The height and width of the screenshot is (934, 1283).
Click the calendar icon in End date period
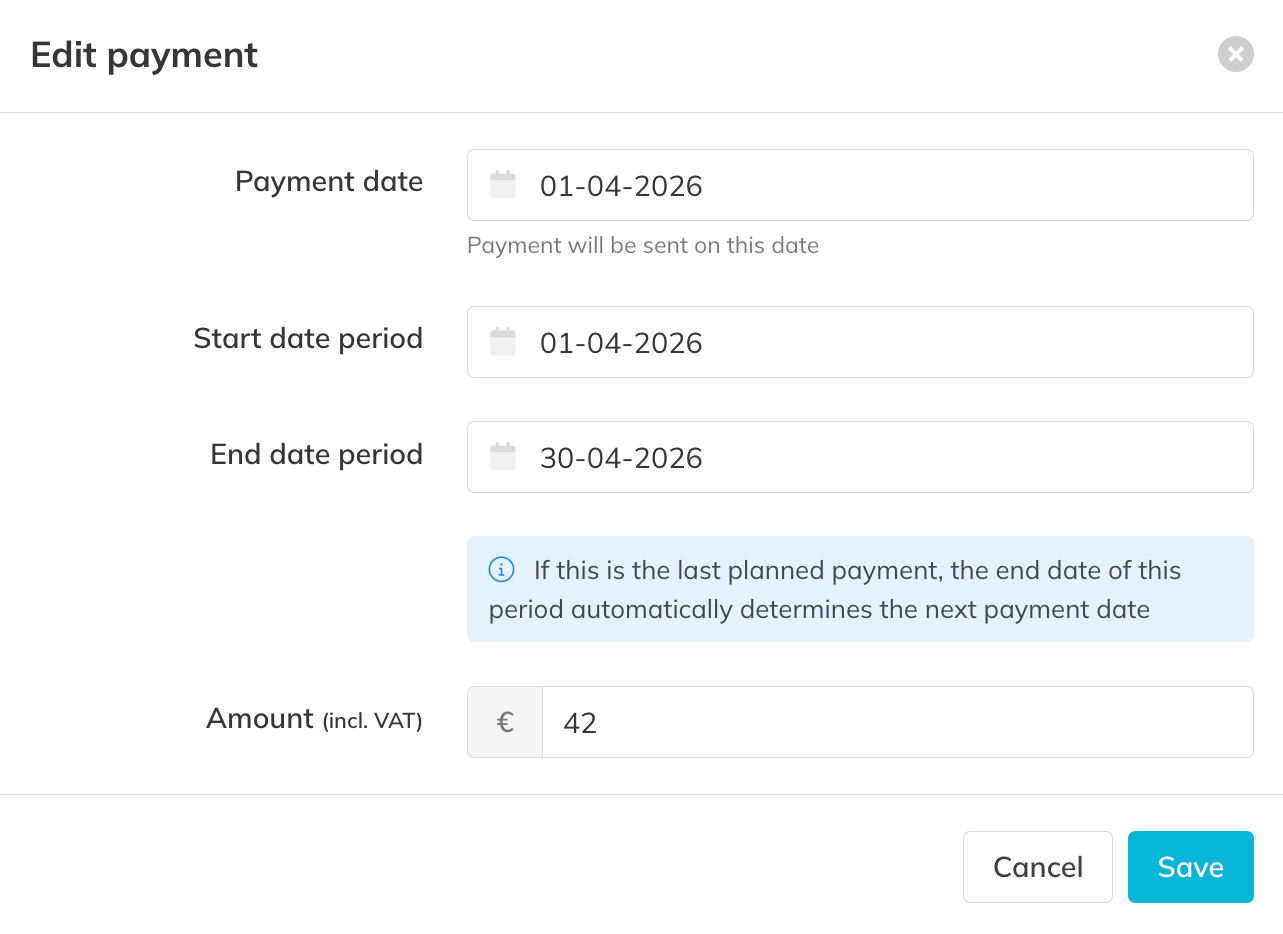point(502,457)
